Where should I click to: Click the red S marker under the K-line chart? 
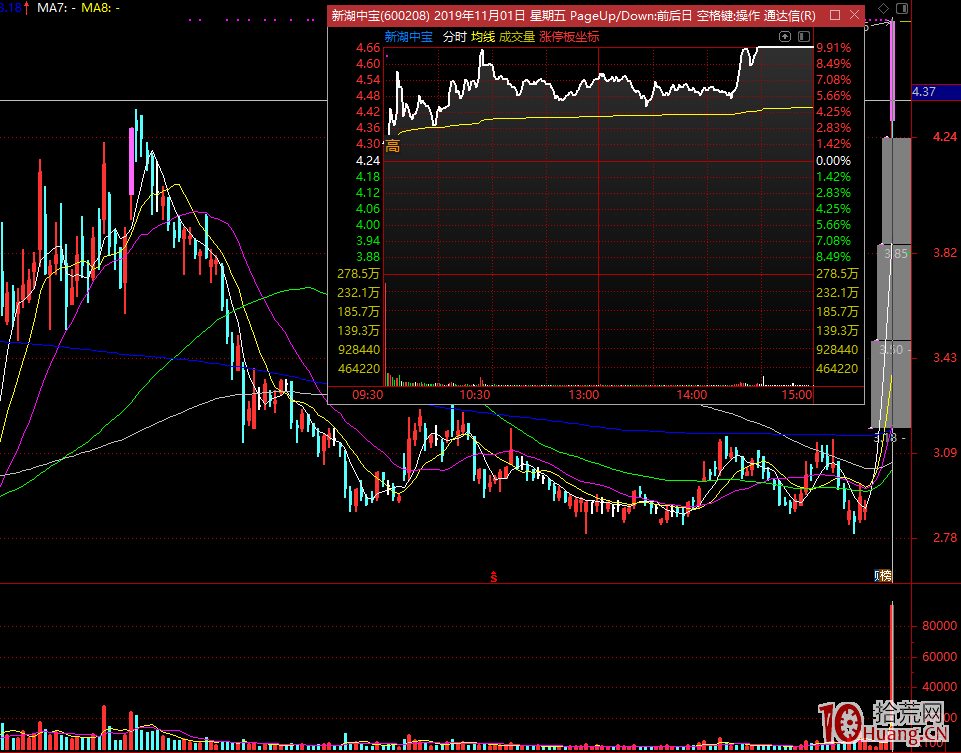(493, 577)
